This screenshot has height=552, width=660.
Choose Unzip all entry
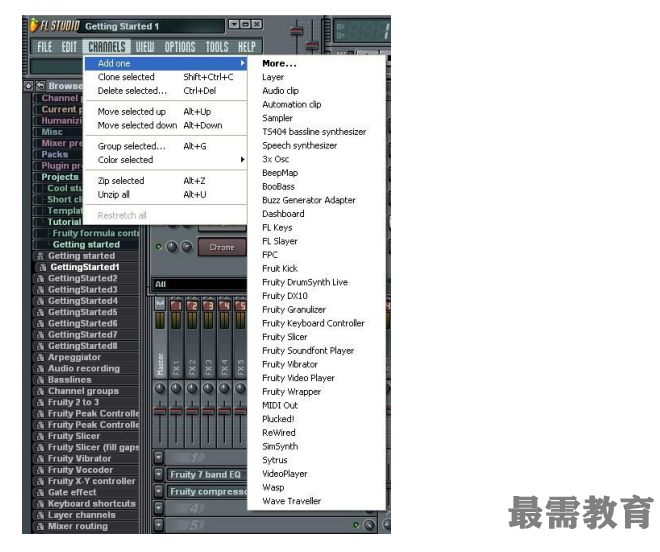166,195
